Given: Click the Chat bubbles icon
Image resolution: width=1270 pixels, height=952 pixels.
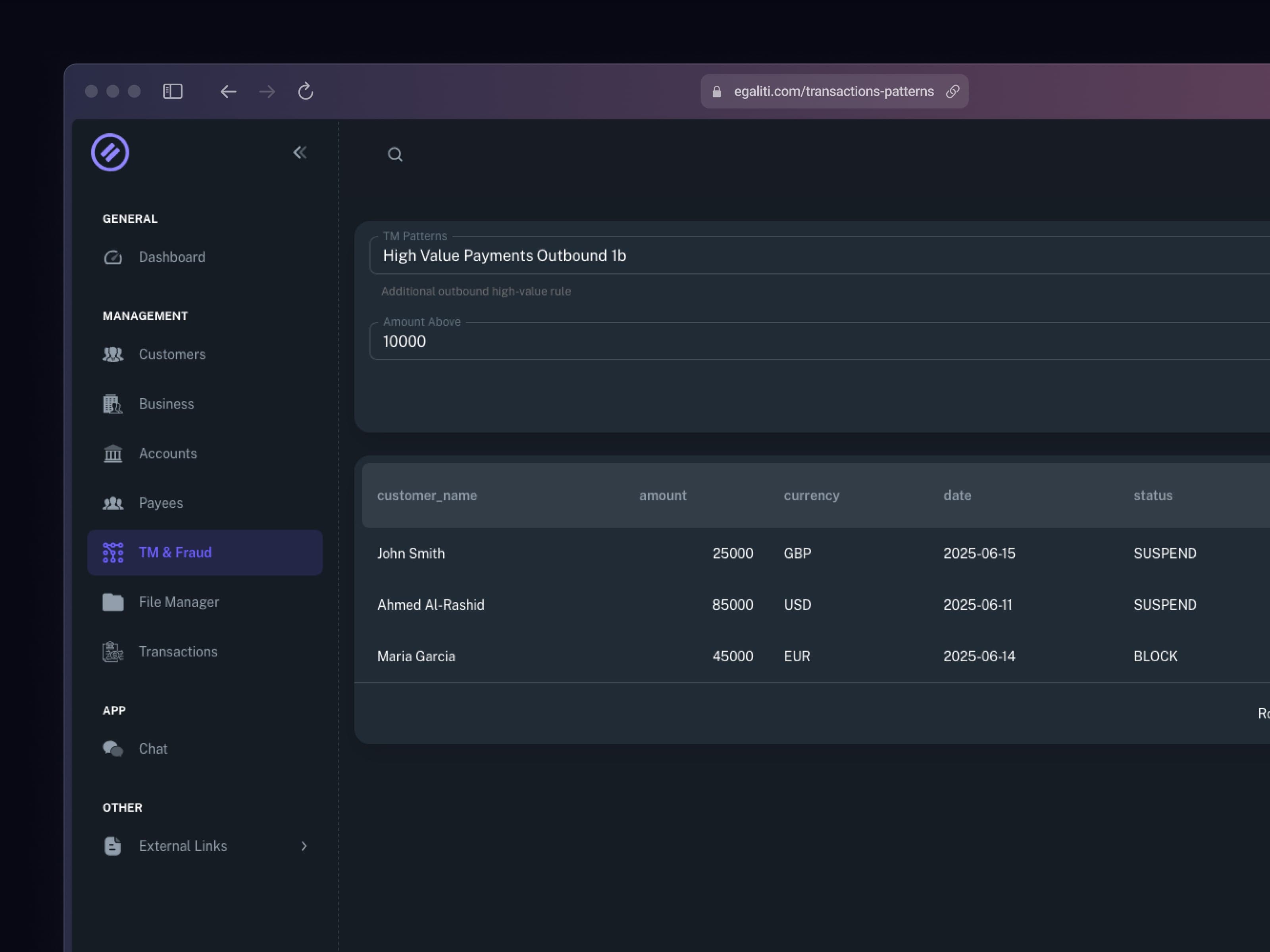Looking at the screenshot, I should pos(113,749).
